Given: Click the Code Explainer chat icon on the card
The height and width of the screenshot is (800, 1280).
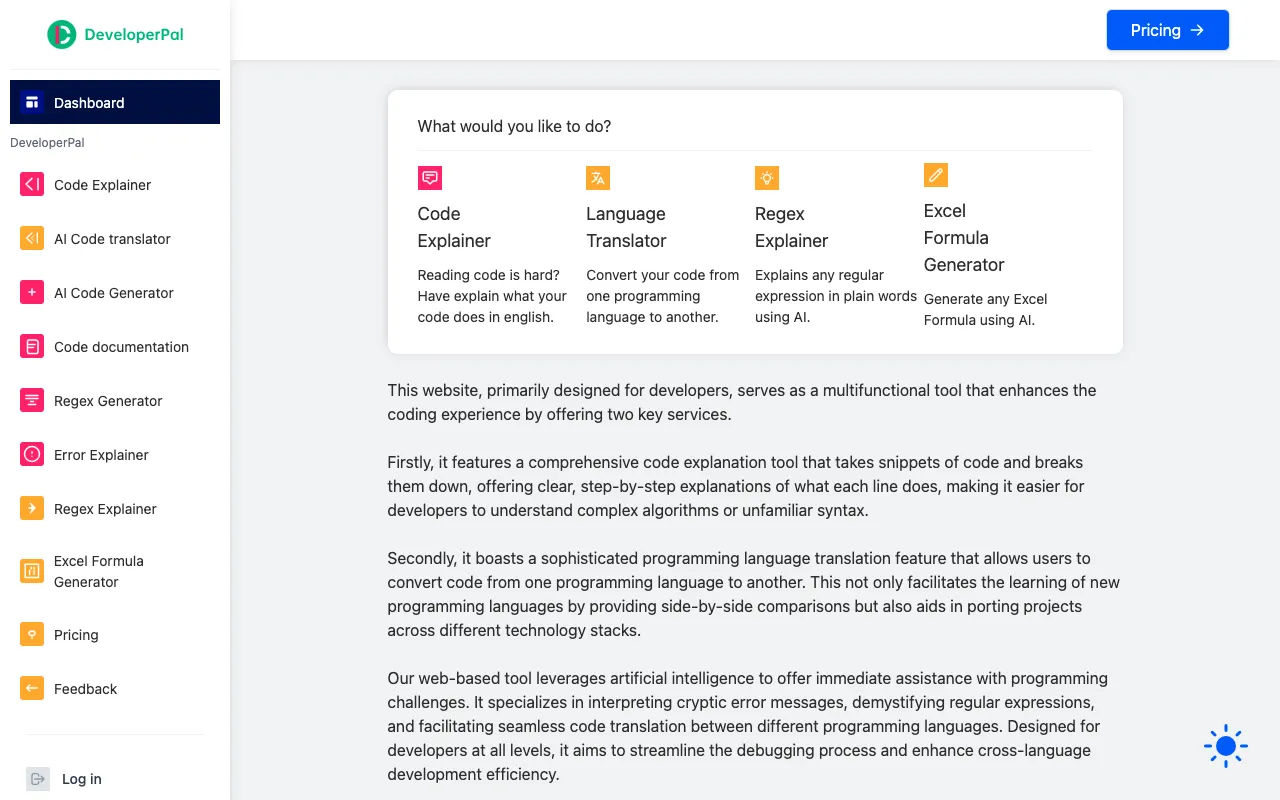Looking at the screenshot, I should click(429, 177).
